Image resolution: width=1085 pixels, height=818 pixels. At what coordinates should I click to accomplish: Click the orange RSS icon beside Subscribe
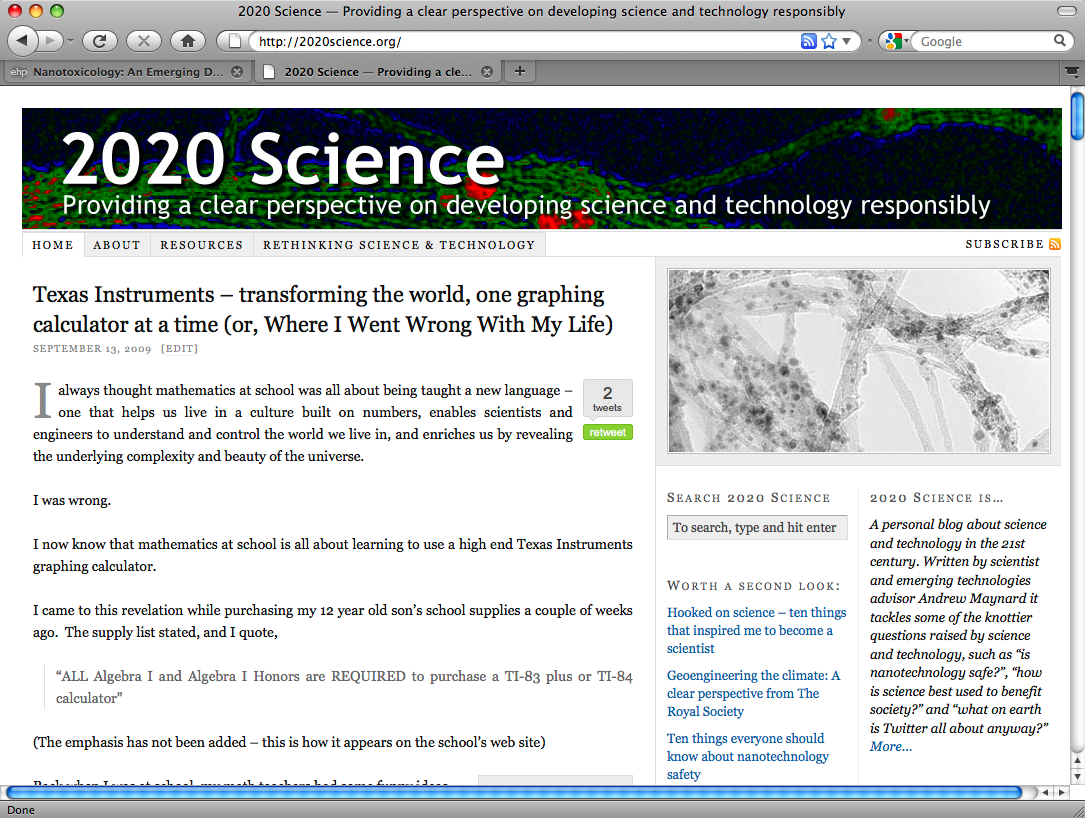pos(1055,244)
